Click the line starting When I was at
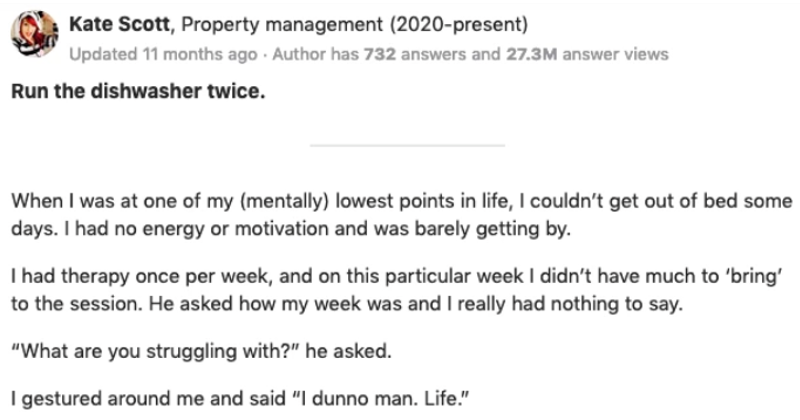Image resolution: width=800 pixels, height=420 pixels. 400,200
